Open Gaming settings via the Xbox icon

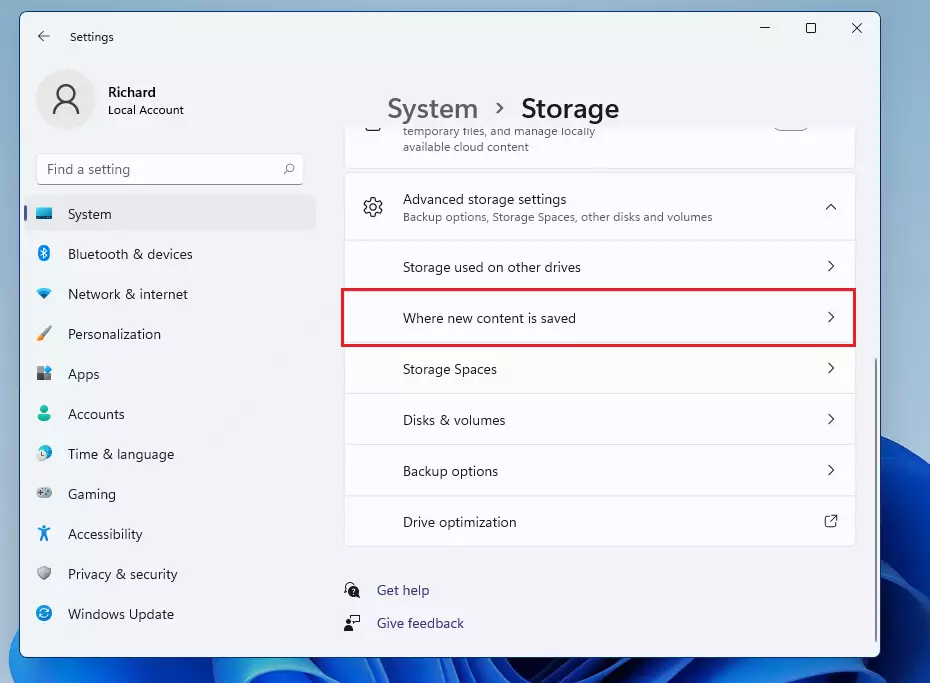pos(44,494)
